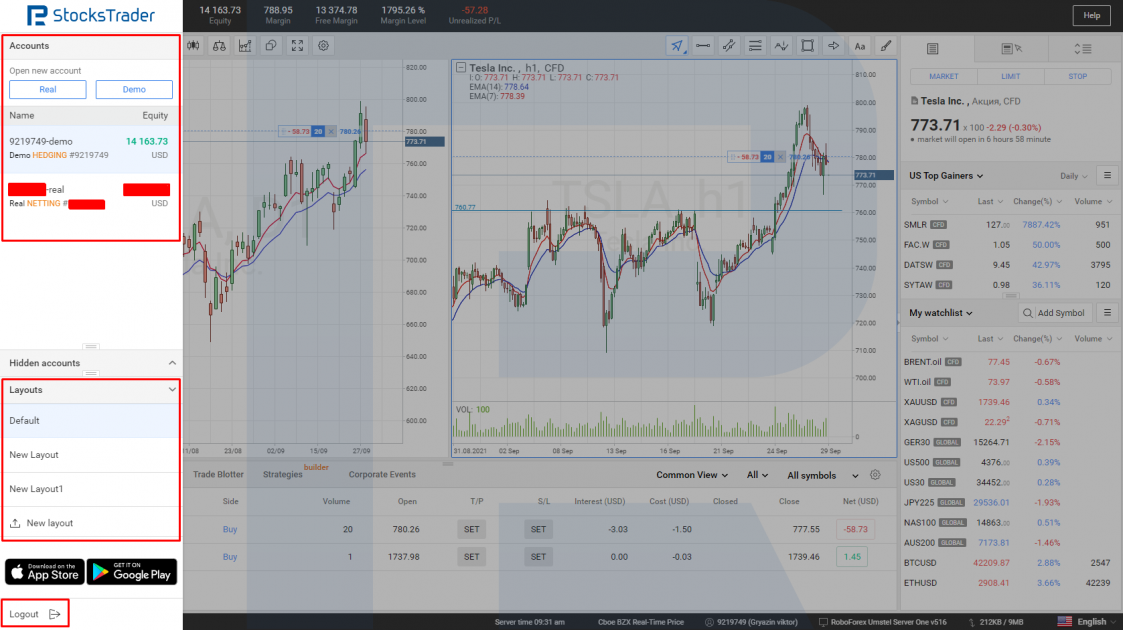1123x630 pixels.
Task: Toggle fullscreen chart mode
Action: click(297, 46)
